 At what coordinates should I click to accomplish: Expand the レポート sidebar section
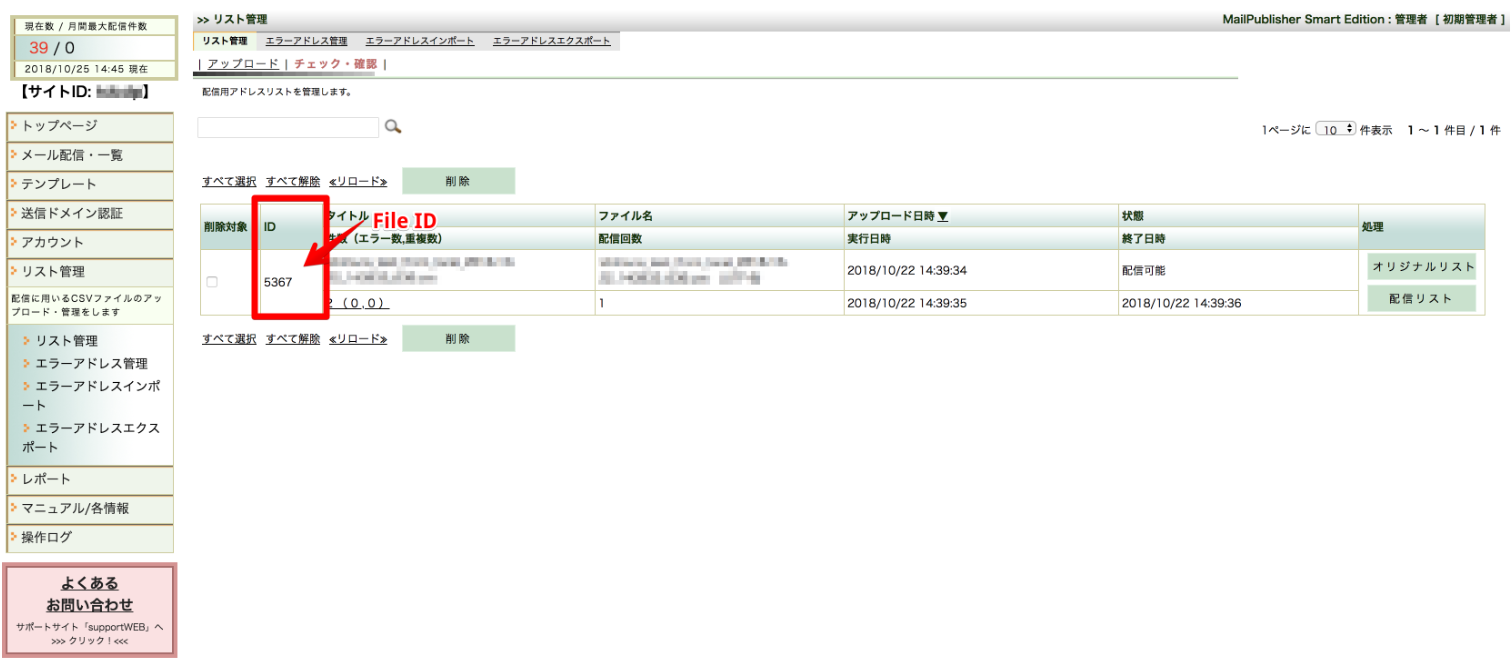(90, 479)
